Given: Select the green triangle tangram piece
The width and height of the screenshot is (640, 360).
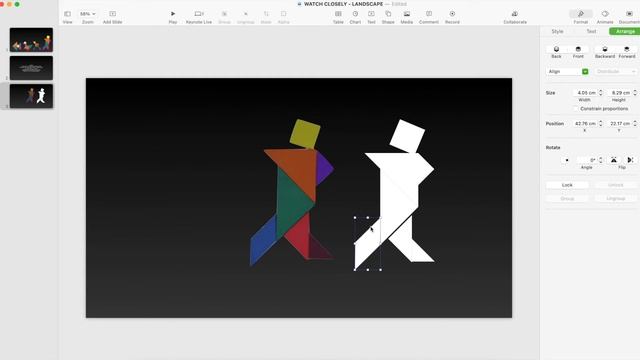Looking at the screenshot, I should [x=290, y=202].
